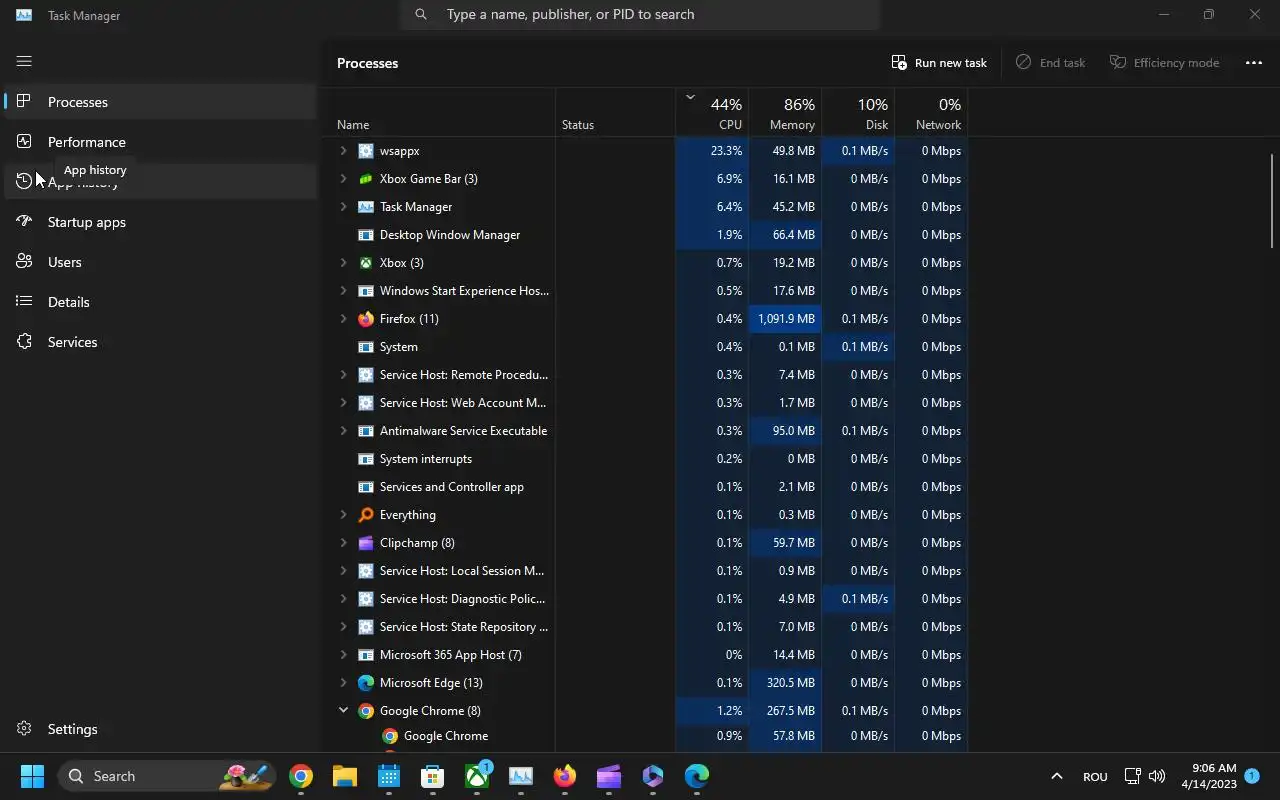
Task: Open Microsoft Store from the taskbar
Action: [433, 776]
